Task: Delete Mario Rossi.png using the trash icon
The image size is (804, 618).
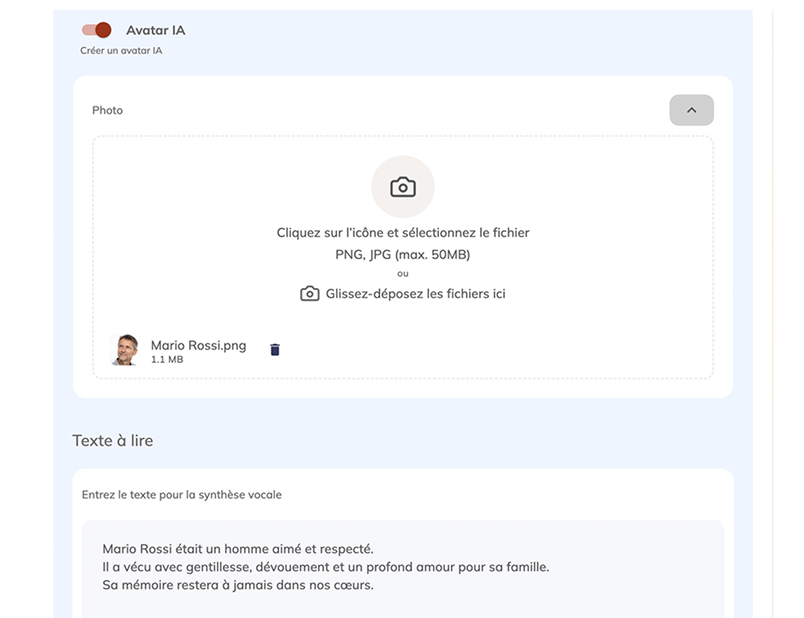Action: tap(273, 349)
